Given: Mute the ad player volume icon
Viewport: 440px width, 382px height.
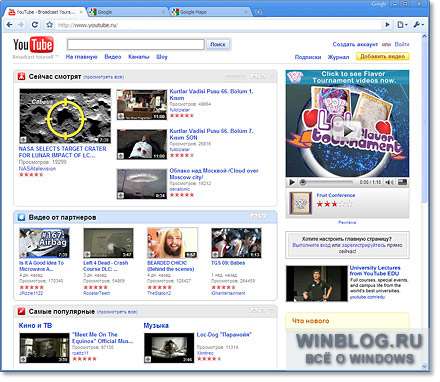Looking at the screenshot, I should coord(388,182).
